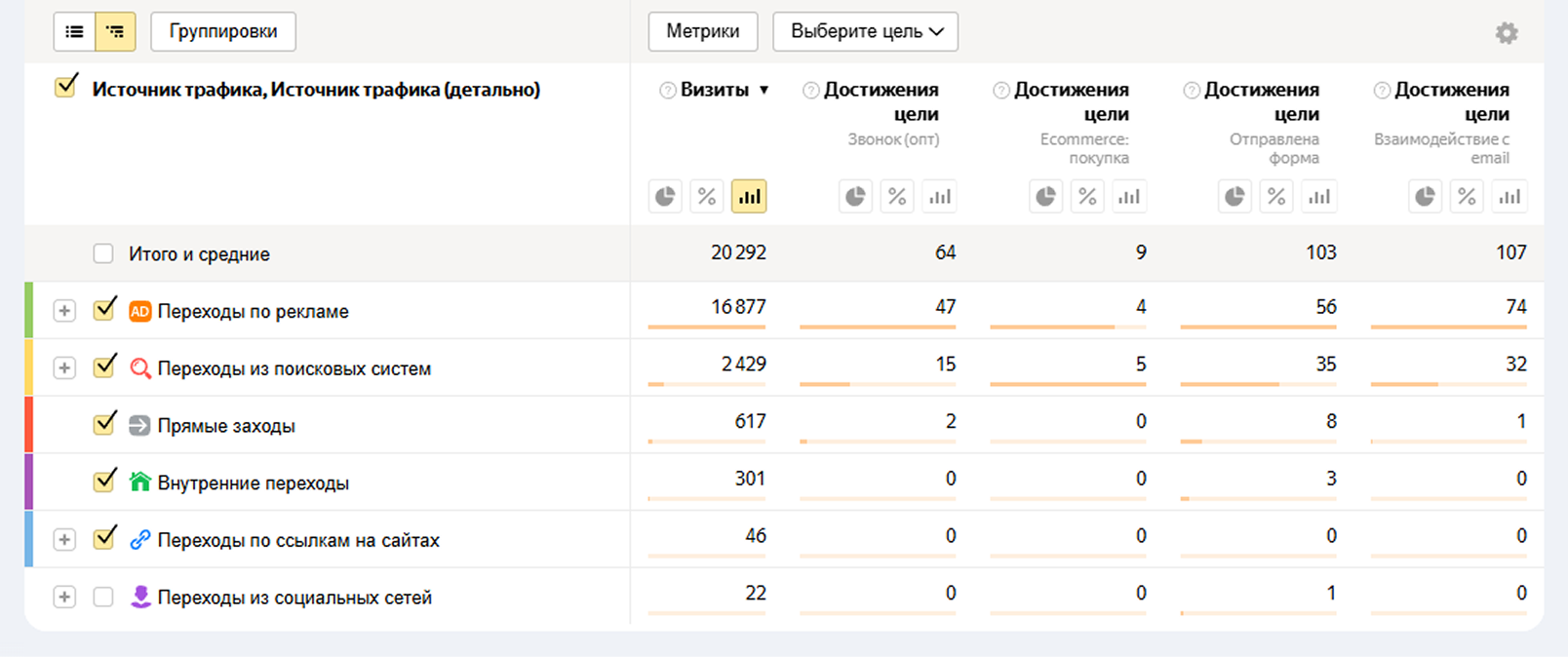
Task: Open the Группировки button
Action: 223,31
